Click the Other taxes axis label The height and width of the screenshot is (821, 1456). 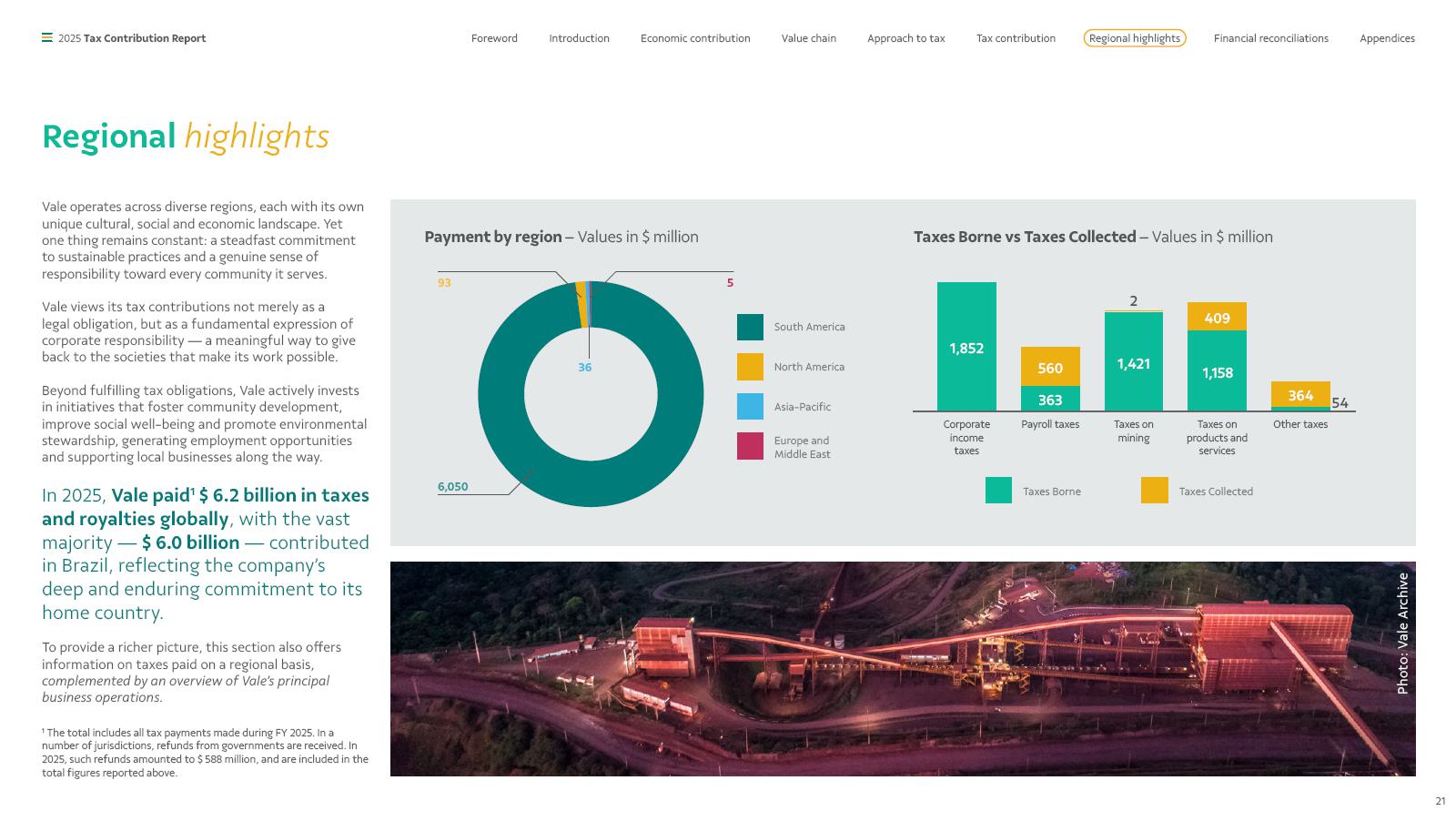(x=1300, y=424)
